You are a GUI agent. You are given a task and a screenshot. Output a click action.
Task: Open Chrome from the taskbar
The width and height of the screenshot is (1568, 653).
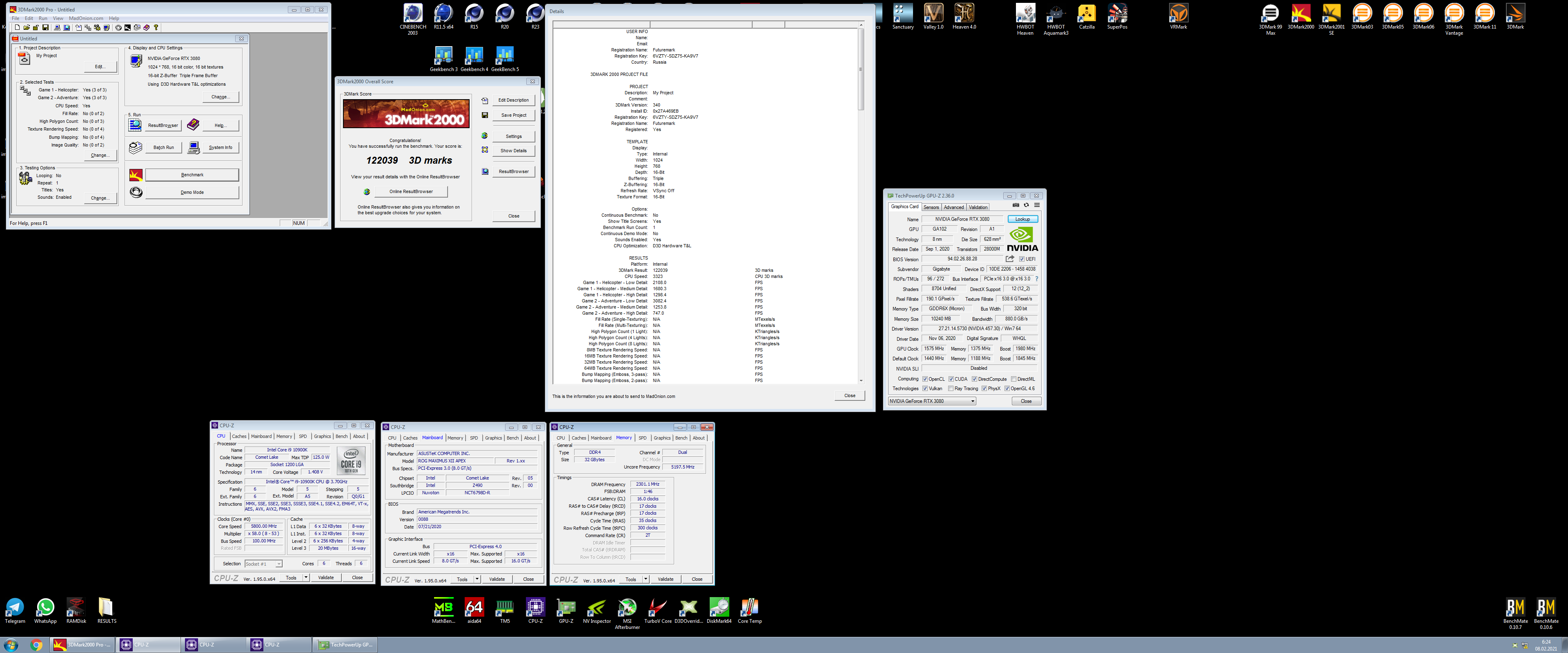tap(36, 644)
